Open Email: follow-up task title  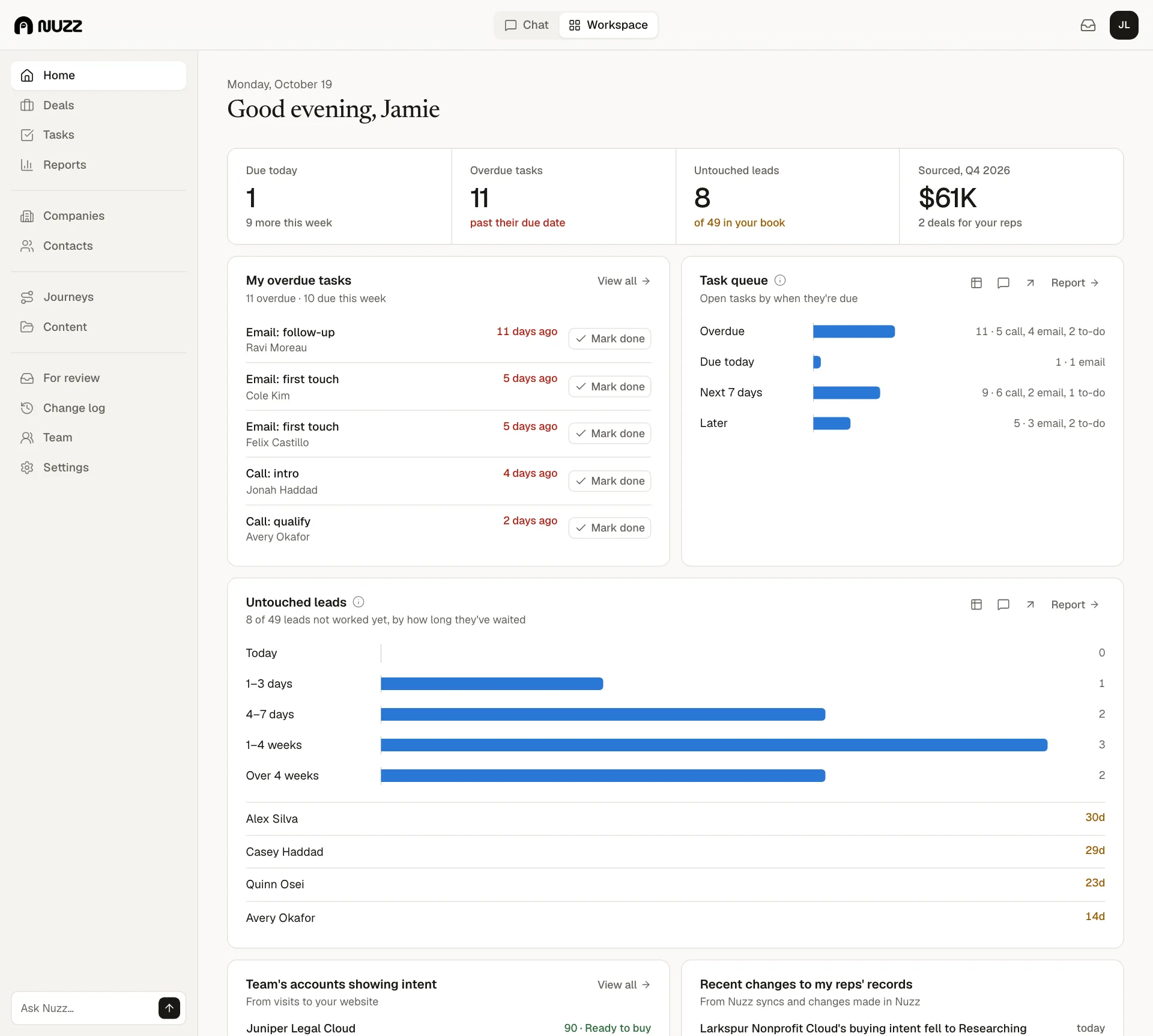point(290,332)
